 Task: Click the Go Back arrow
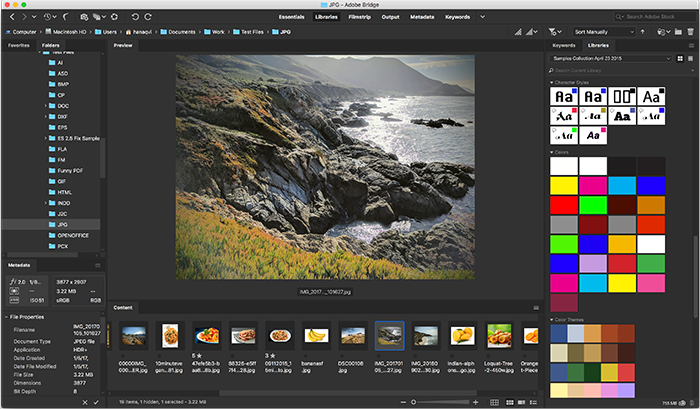pyautogui.click(x=10, y=17)
